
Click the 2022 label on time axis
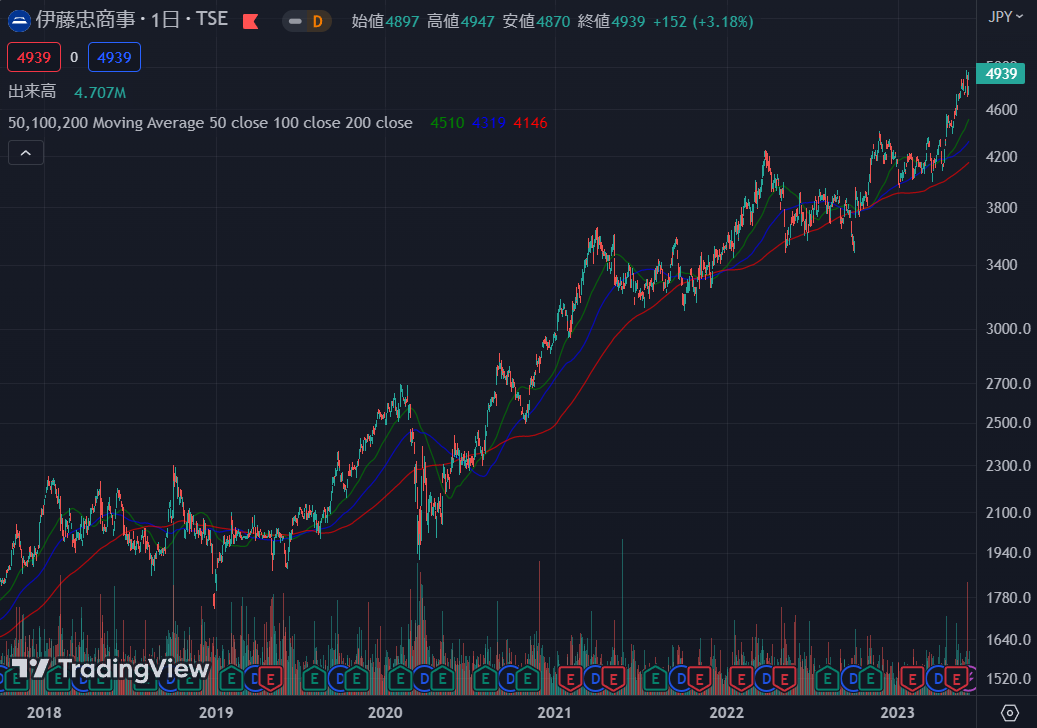tap(726, 713)
